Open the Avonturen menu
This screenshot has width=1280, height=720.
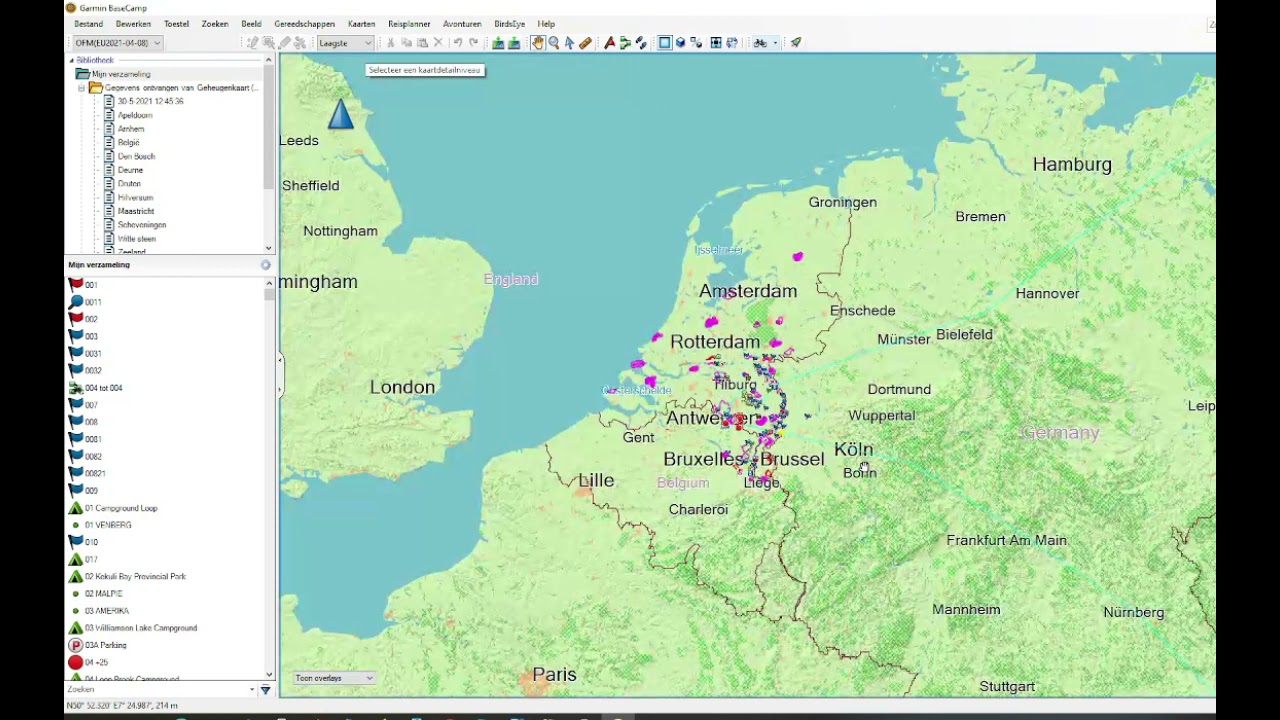click(462, 24)
